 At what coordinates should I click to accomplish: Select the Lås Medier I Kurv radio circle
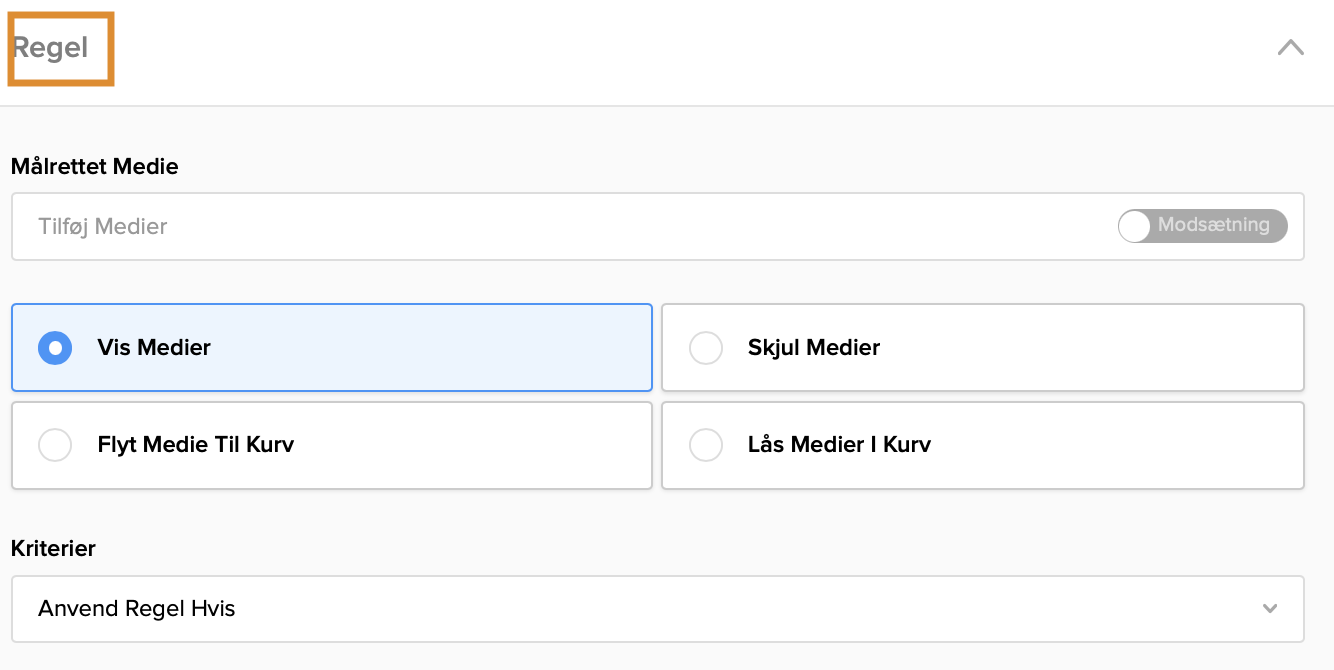tap(706, 445)
